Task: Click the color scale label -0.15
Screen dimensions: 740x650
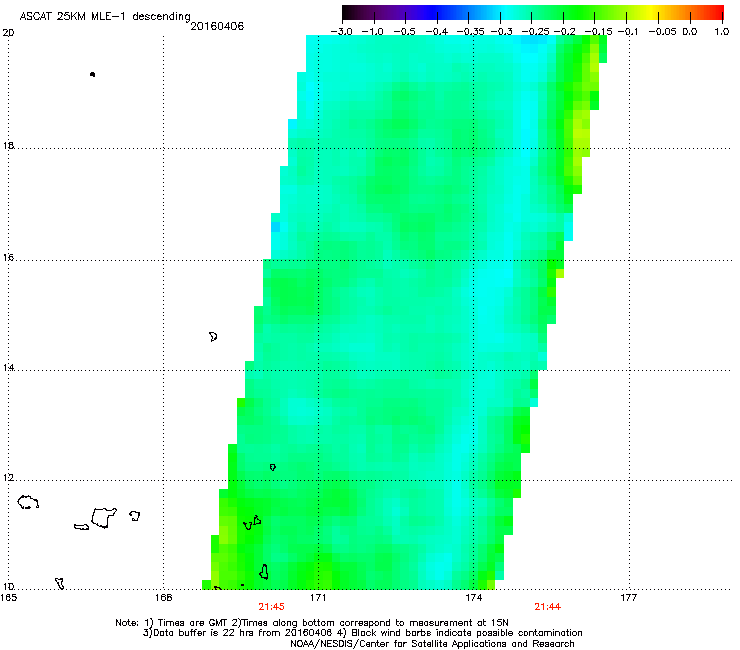Action: (599, 32)
